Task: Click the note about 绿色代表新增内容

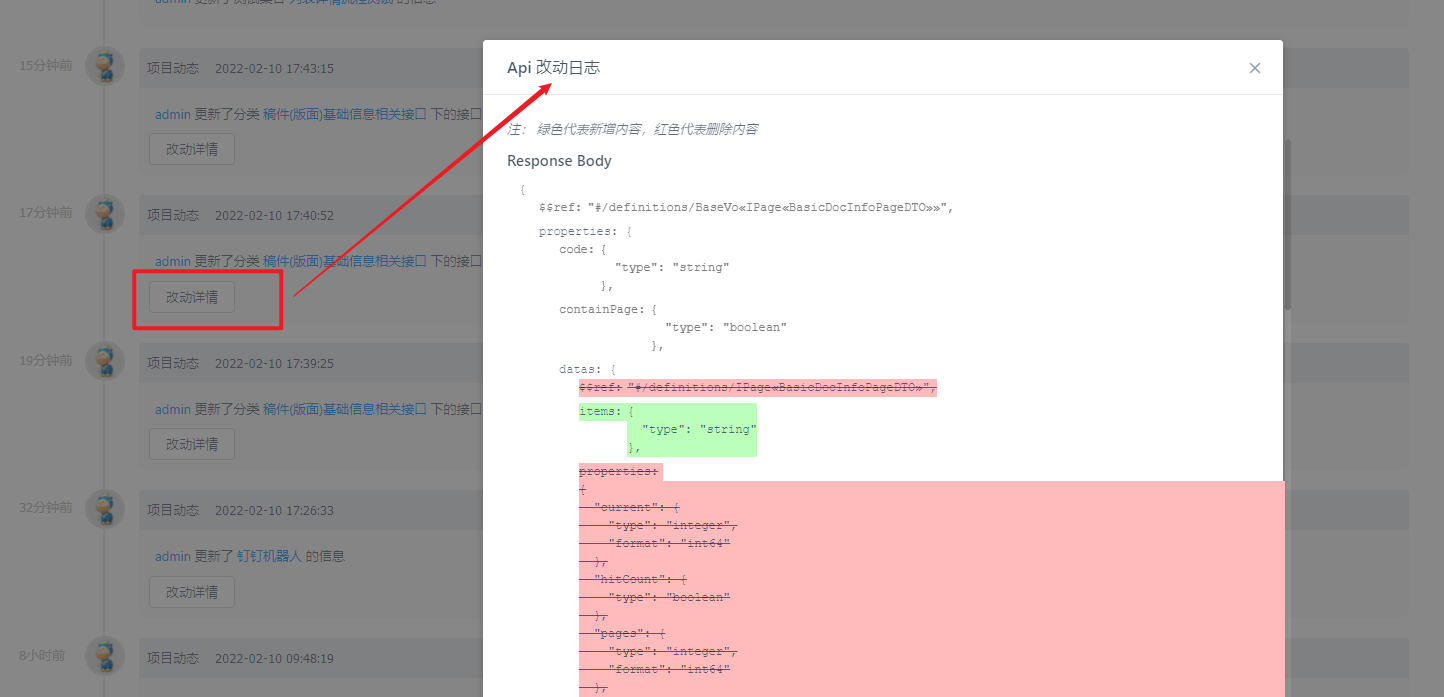Action: pyautogui.click(x=632, y=129)
